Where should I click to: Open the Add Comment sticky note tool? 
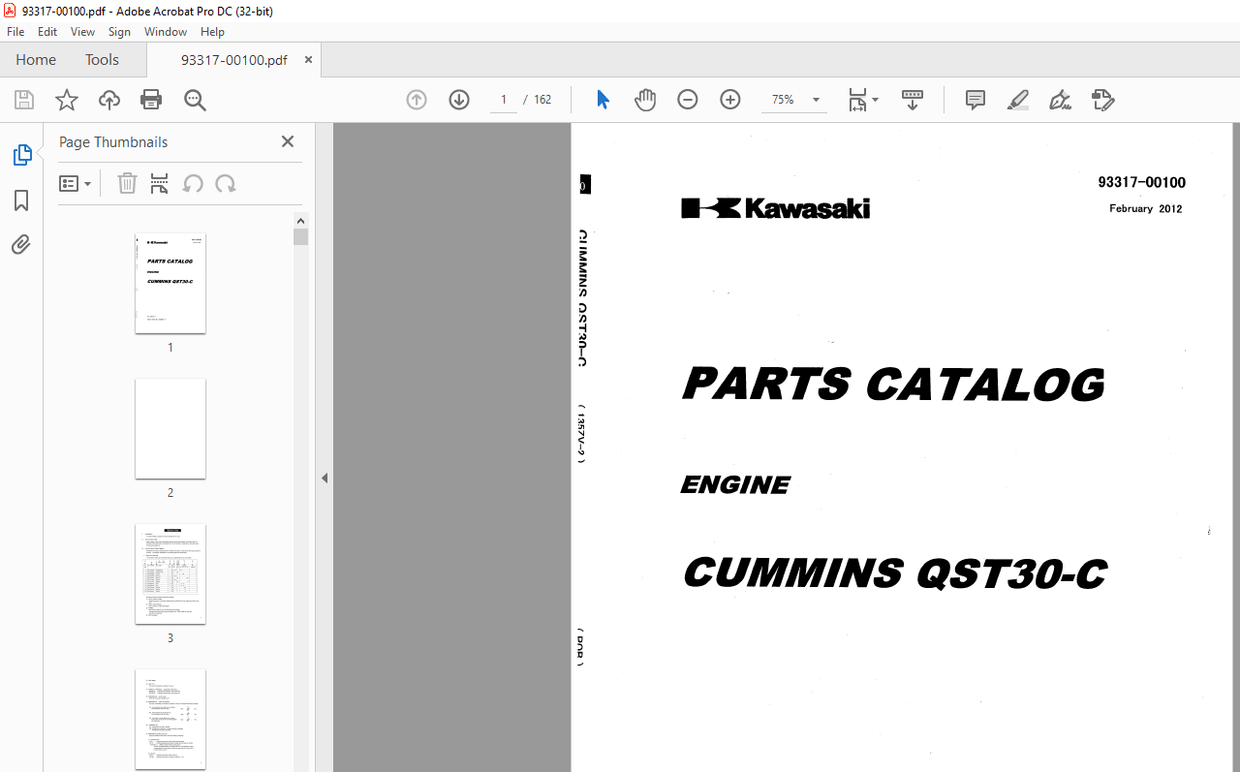click(x=975, y=99)
